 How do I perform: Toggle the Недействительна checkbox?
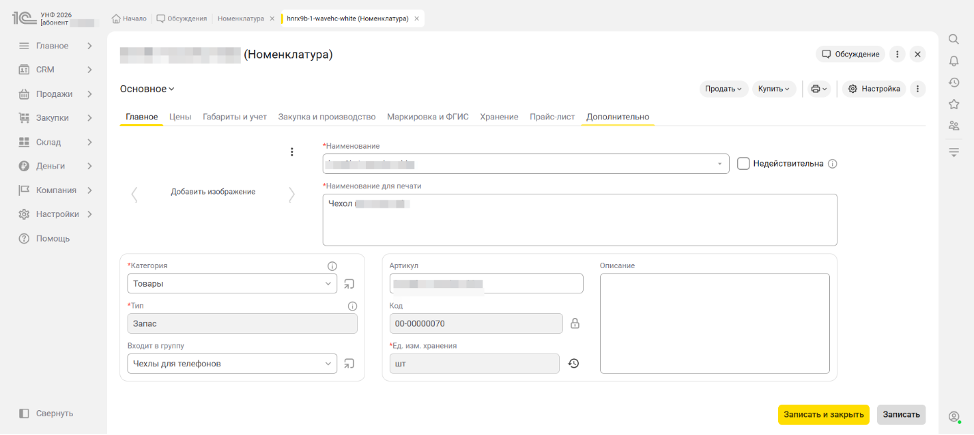coord(743,164)
